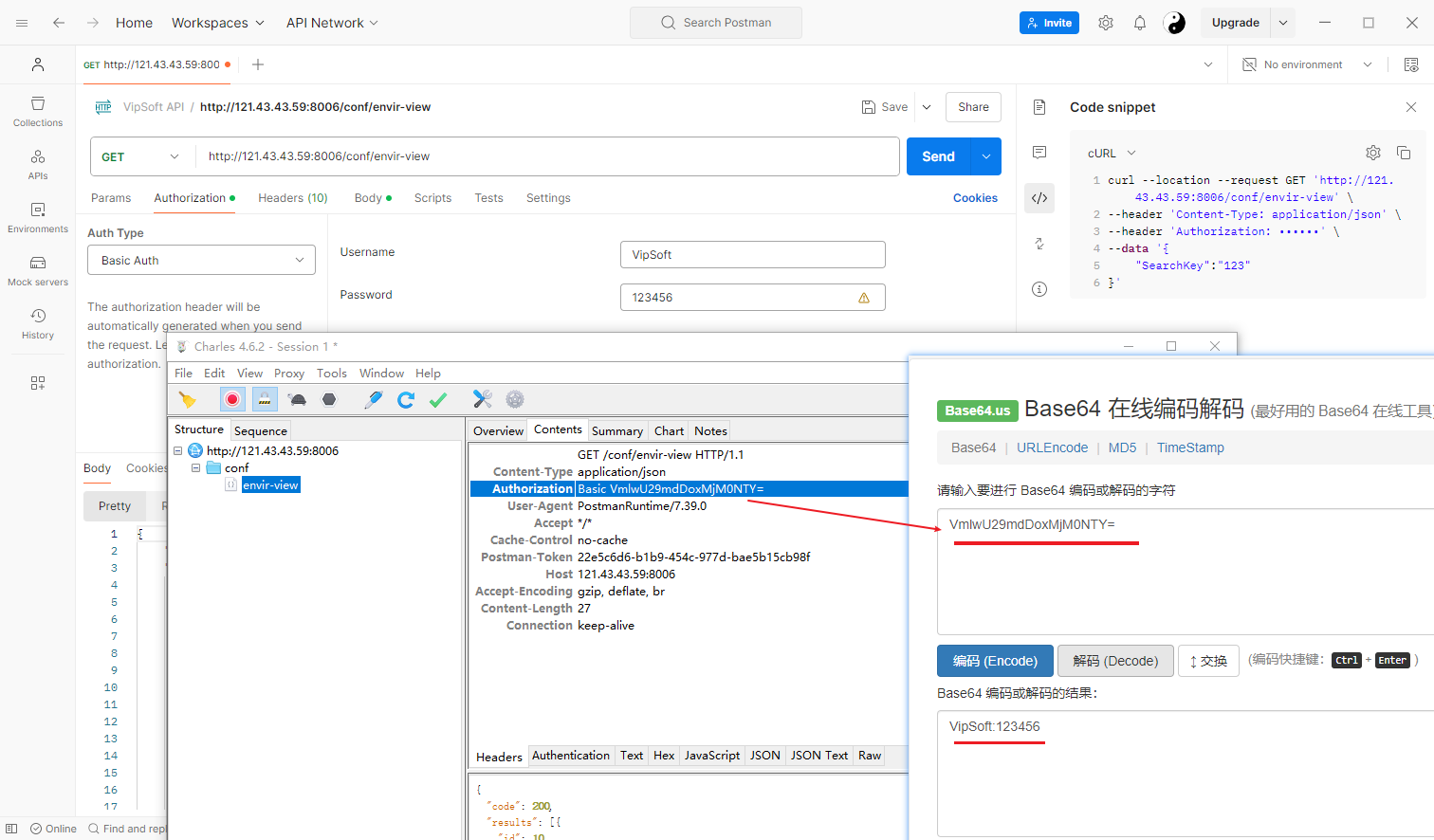Viewport: 1434px width, 840px height.
Task: Open configure workspace sidebar grid icon
Action: point(38,383)
